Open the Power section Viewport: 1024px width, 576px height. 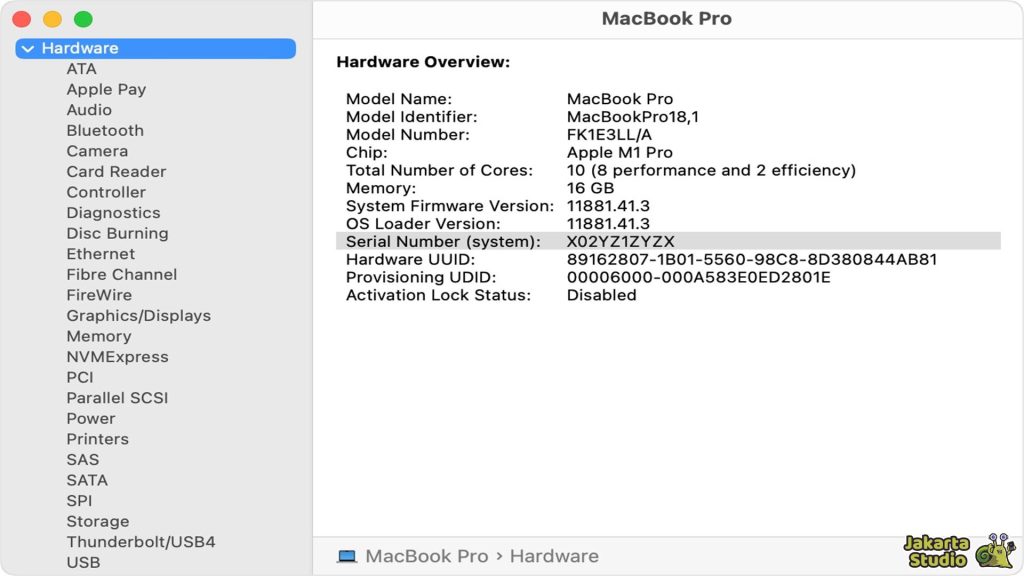coord(91,418)
